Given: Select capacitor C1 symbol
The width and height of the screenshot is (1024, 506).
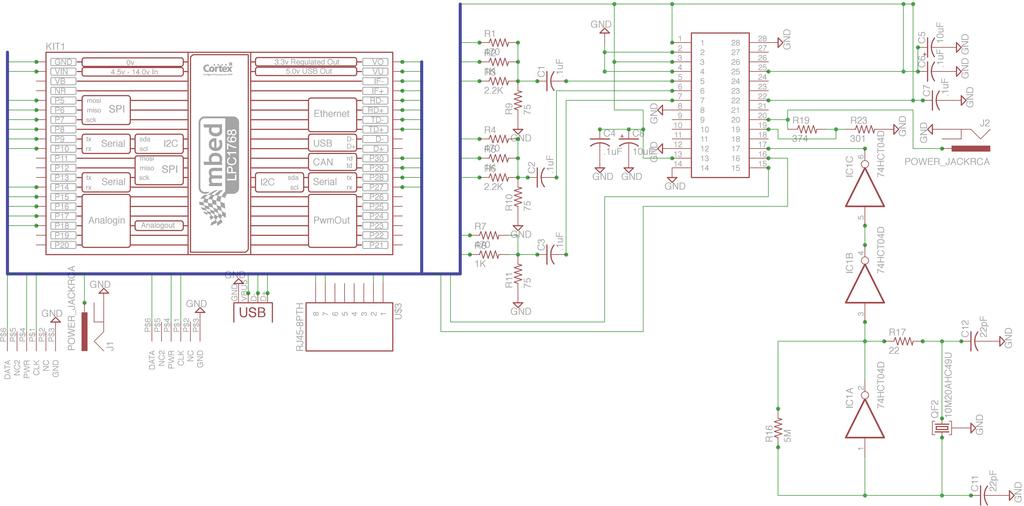Looking at the screenshot, I should 551,81.
